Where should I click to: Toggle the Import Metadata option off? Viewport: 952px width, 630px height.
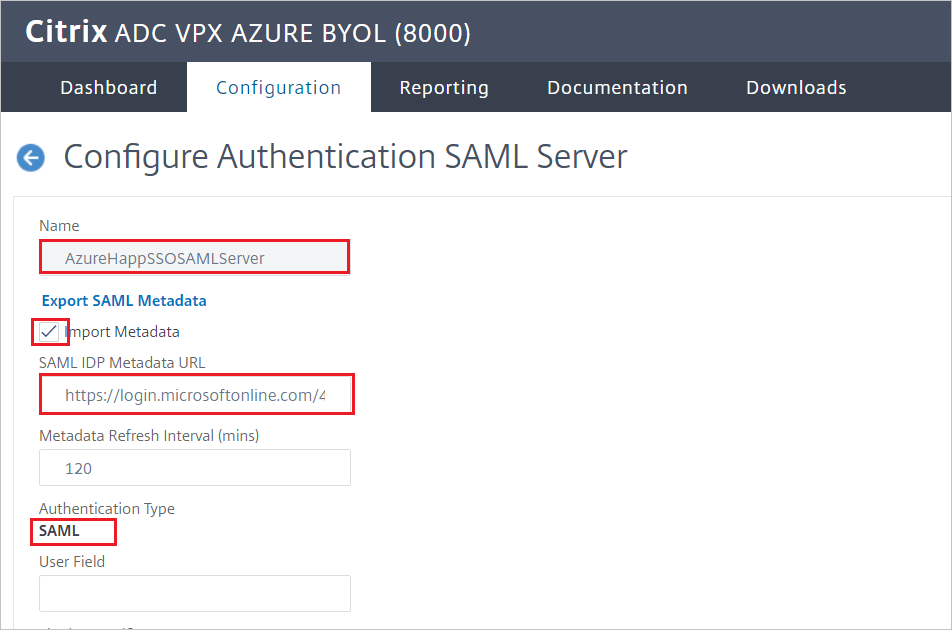coord(46,331)
